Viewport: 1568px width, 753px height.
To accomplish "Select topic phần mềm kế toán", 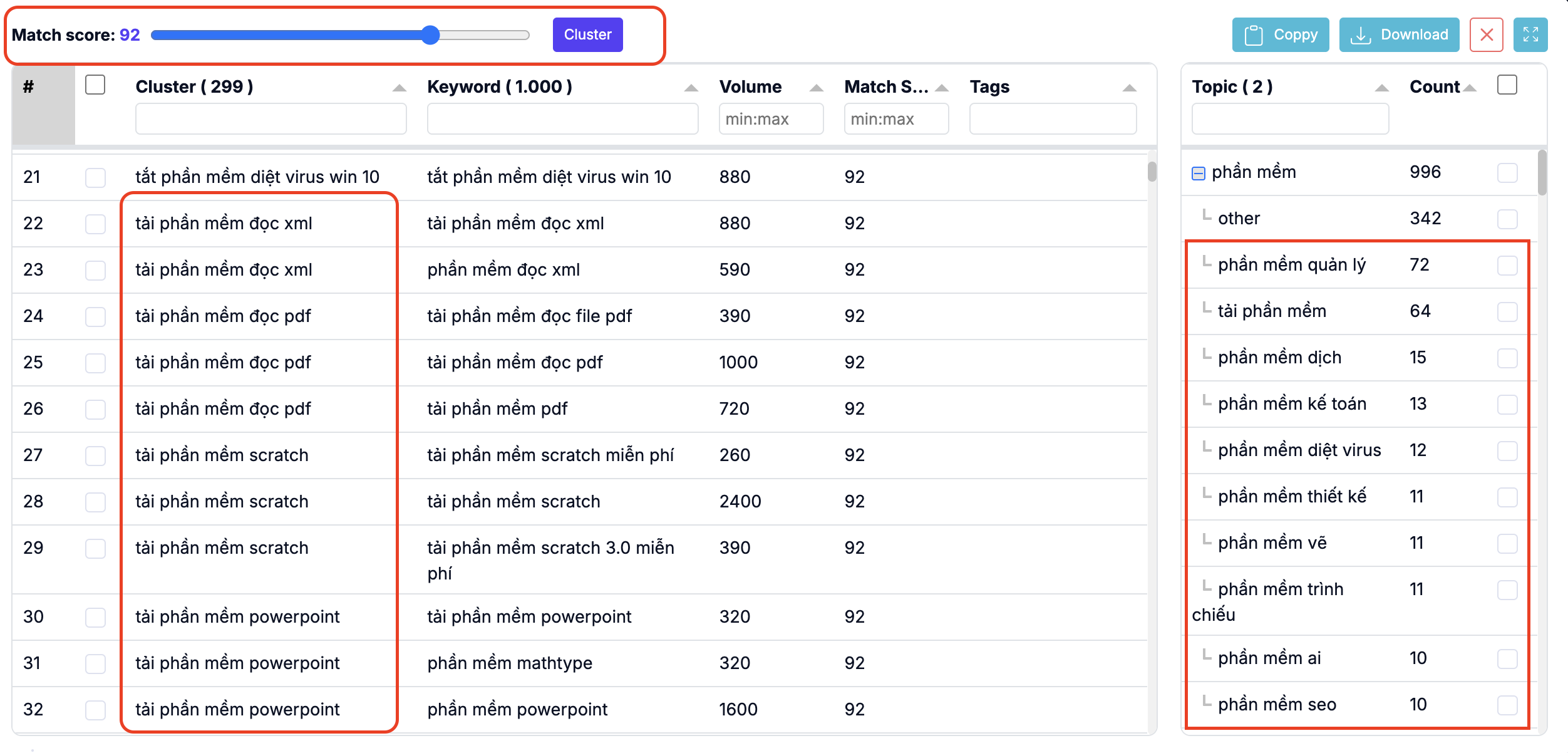I will pyautogui.click(x=1292, y=403).
